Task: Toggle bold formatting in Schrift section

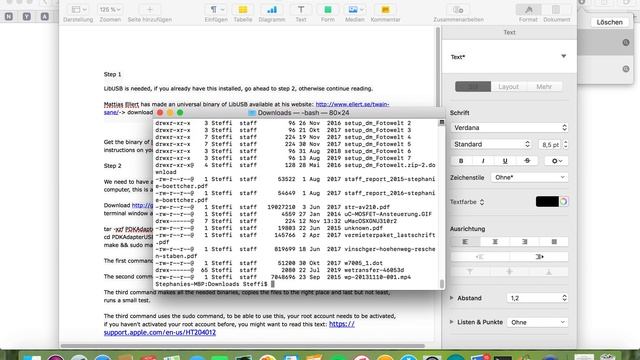Action: point(461,161)
